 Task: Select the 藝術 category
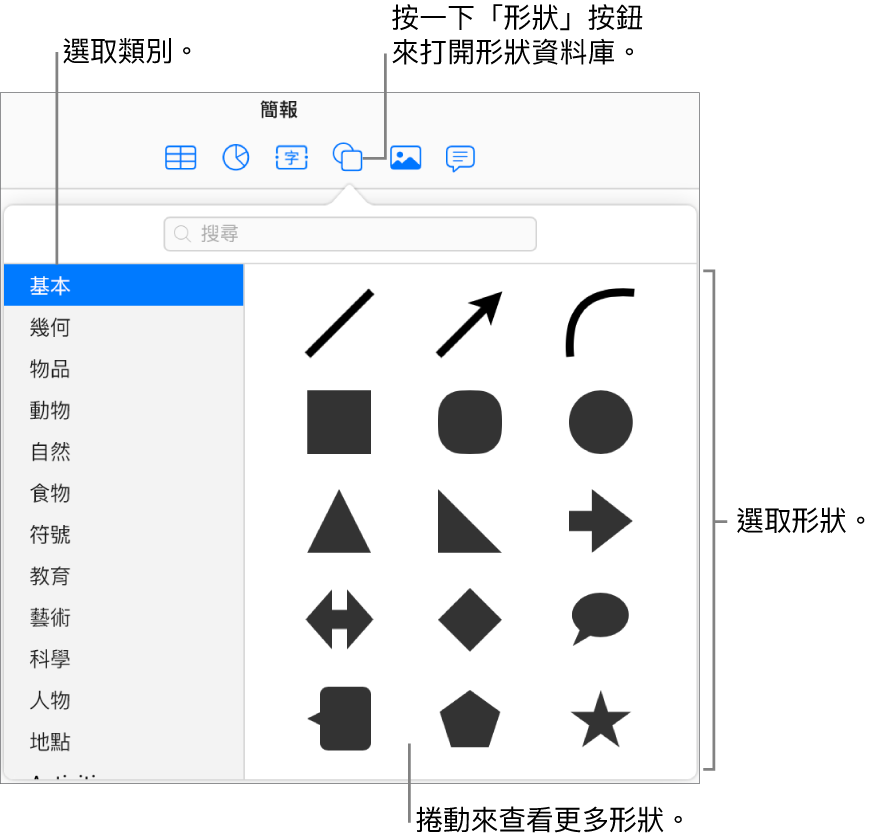click(x=124, y=618)
